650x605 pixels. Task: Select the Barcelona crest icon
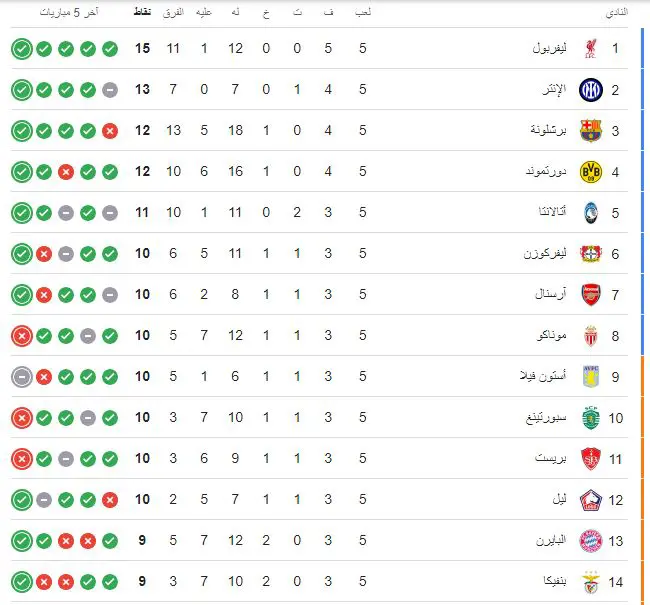click(591, 131)
